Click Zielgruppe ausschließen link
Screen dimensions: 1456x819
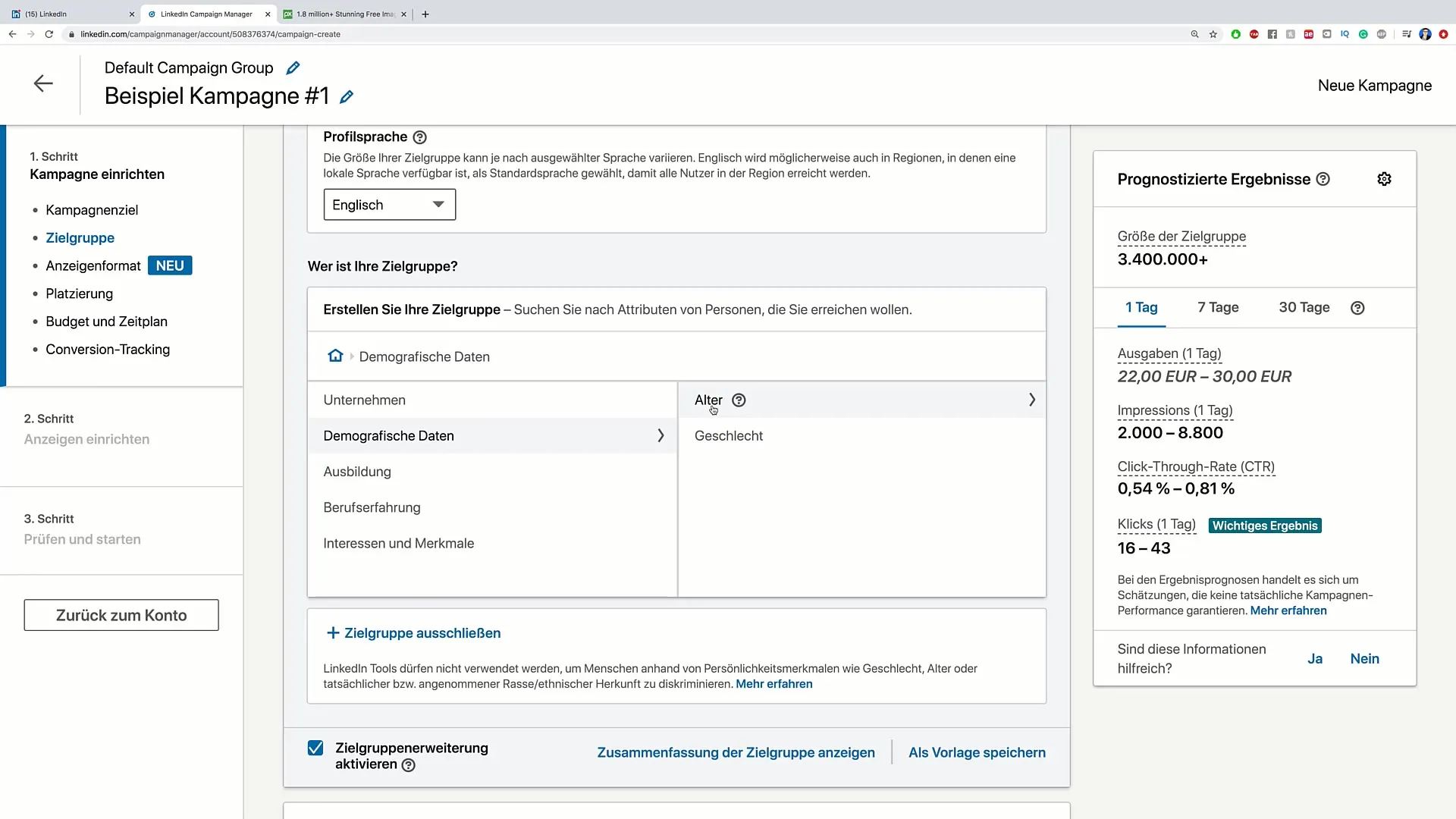[x=422, y=633]
